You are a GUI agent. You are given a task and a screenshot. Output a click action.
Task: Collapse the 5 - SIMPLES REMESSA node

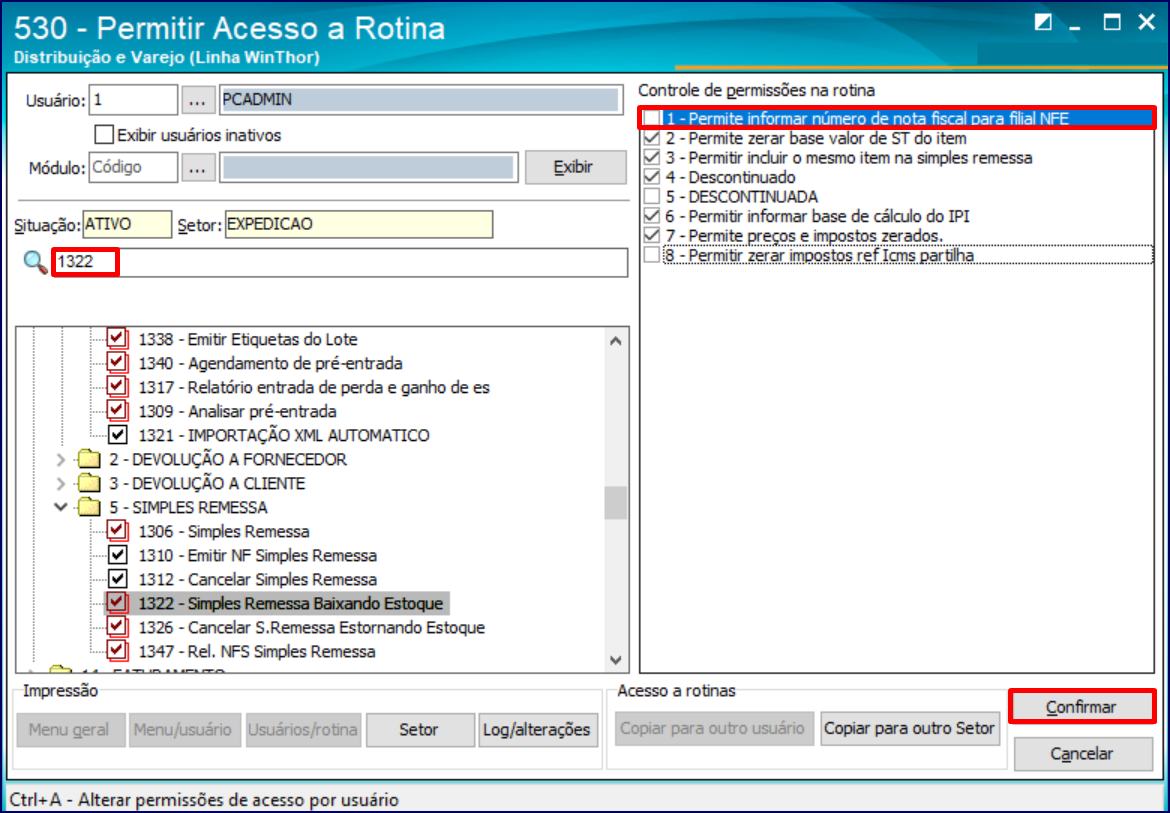click(x=61, y=507)
